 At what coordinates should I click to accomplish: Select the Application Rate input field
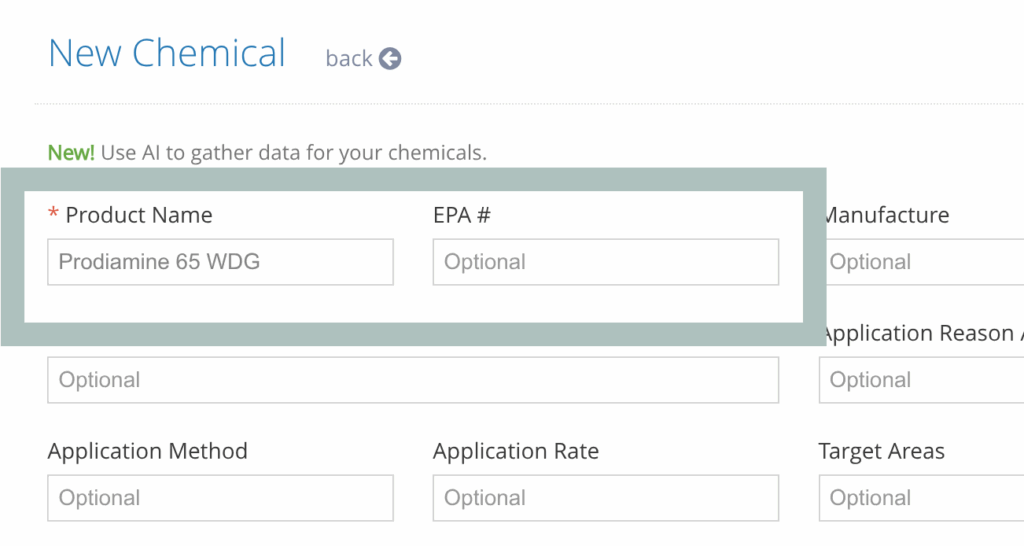[605, 498]
